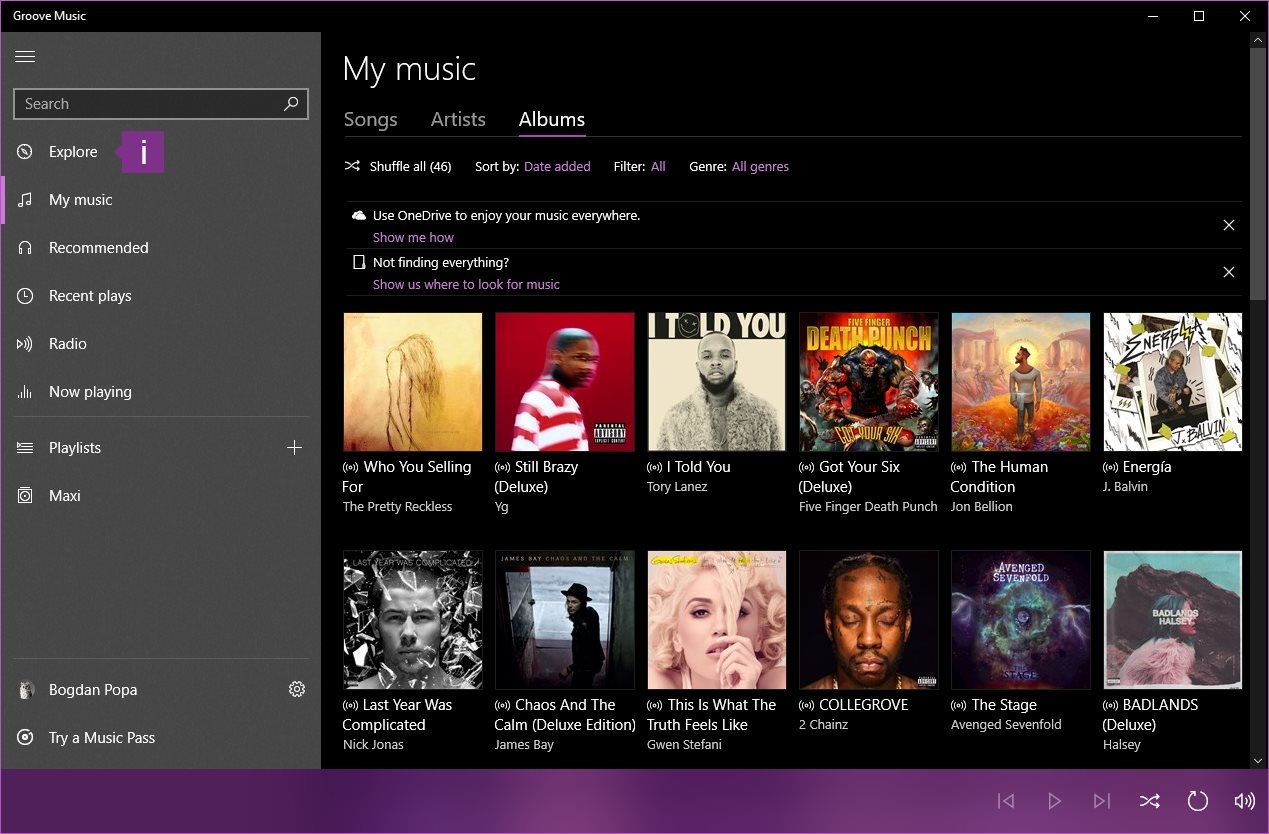Viewport: 1269px width, 834px height.
Task: Skip to the next track
Action: tap(1101, 801)
